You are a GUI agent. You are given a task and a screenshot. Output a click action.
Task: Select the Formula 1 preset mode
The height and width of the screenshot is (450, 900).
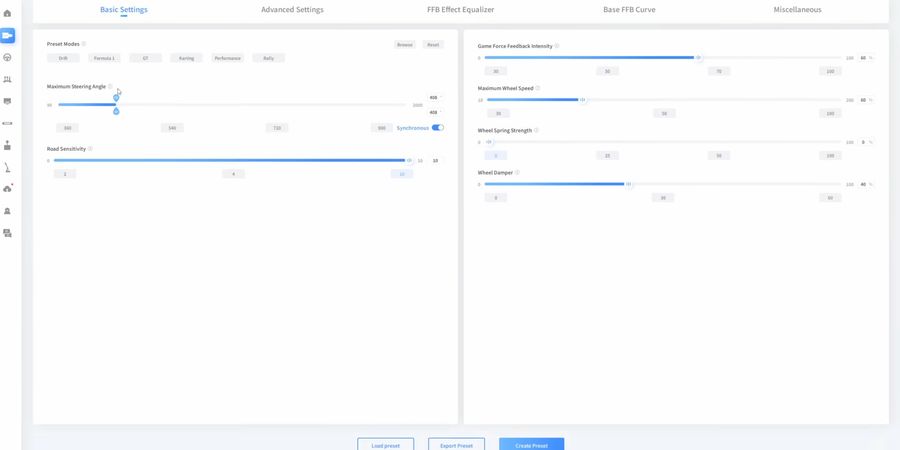pyautogui.click(x=104, y=58)
